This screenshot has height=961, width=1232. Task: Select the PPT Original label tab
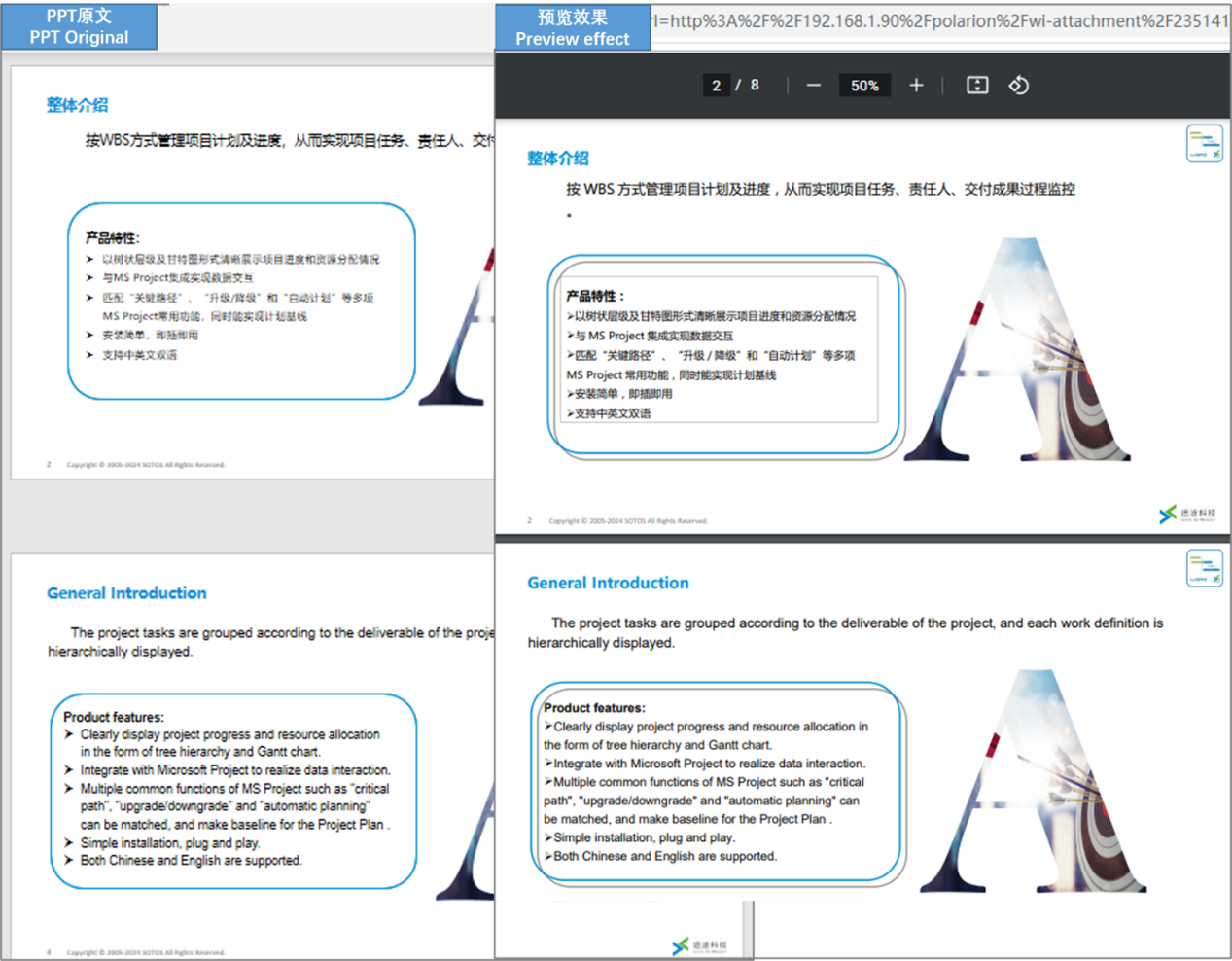click(x=79, y=26)
